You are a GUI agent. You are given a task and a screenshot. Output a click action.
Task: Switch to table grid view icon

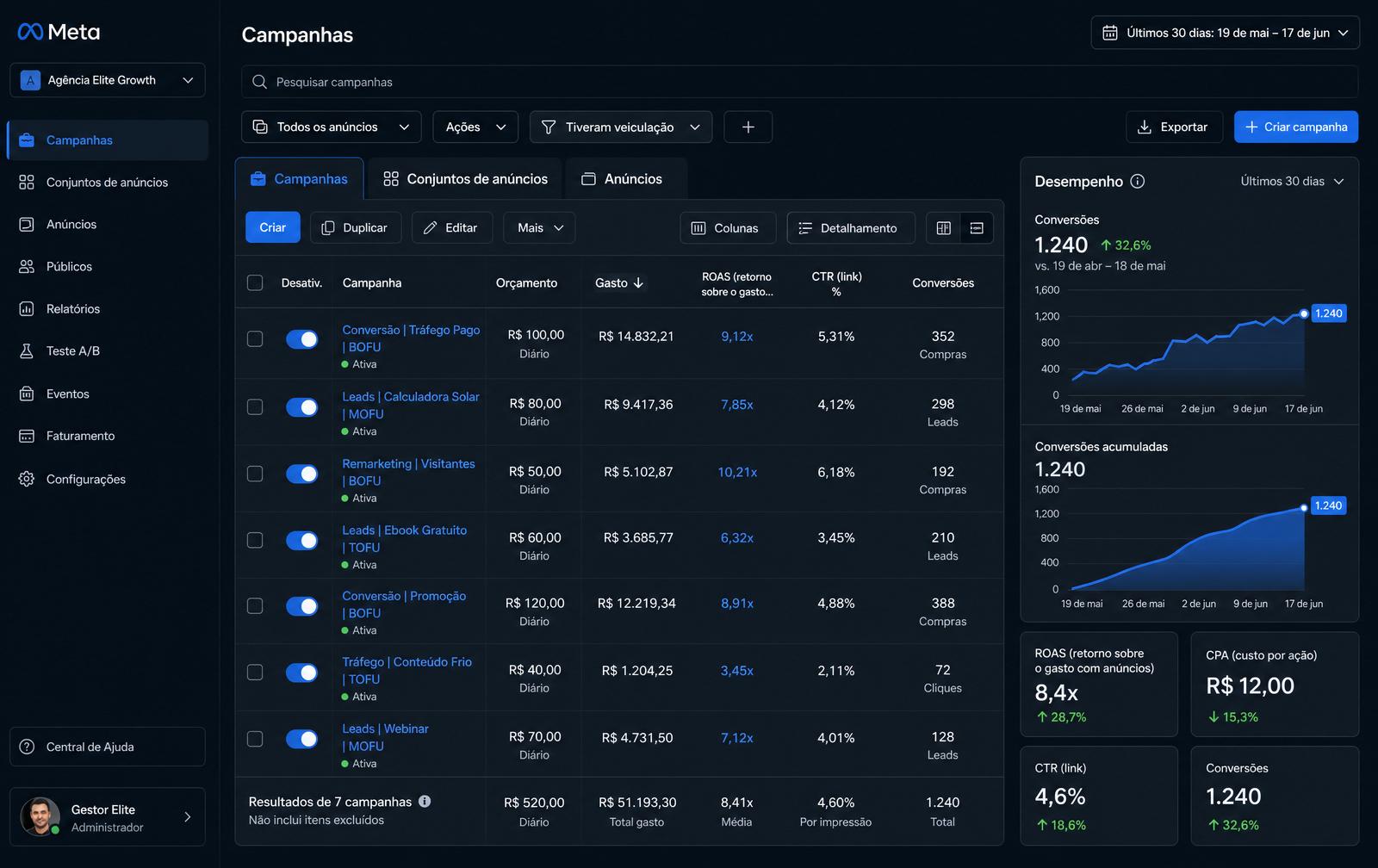(944, 228)
